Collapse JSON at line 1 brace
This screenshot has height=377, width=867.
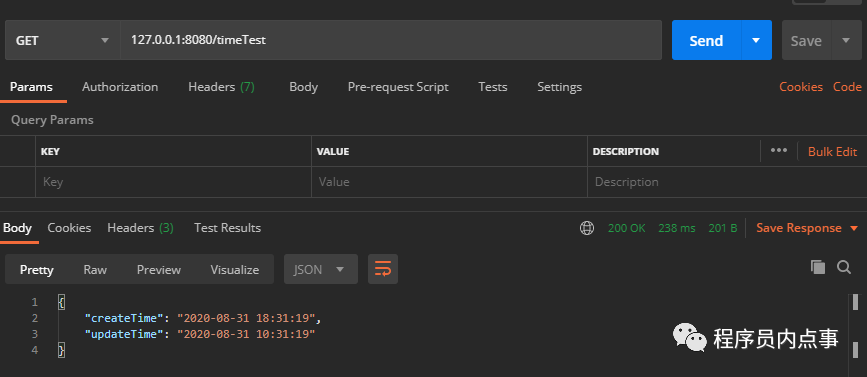click(x=61, y=302)
